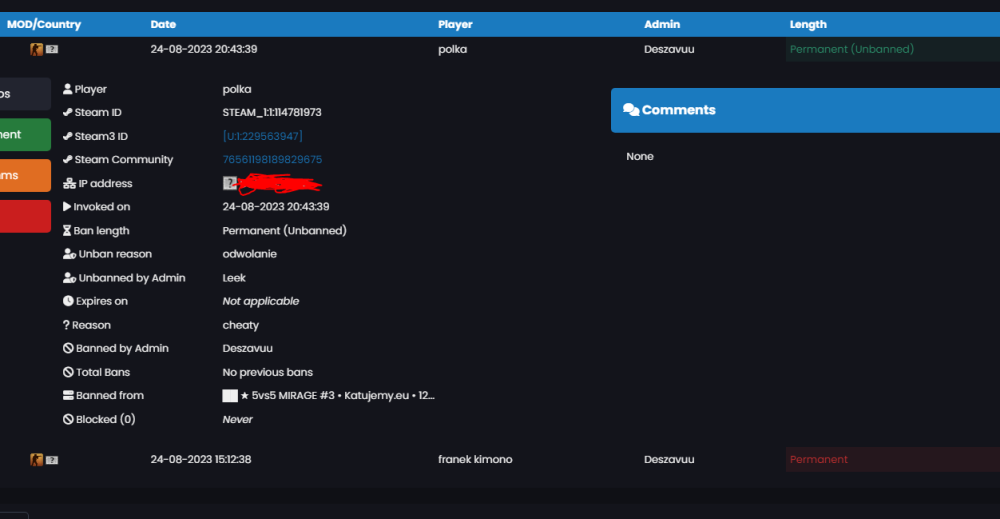The width and height of the screenshot is (1000, 519).
Task: Sort bans by the Date column header
Action: coord(163,24)
